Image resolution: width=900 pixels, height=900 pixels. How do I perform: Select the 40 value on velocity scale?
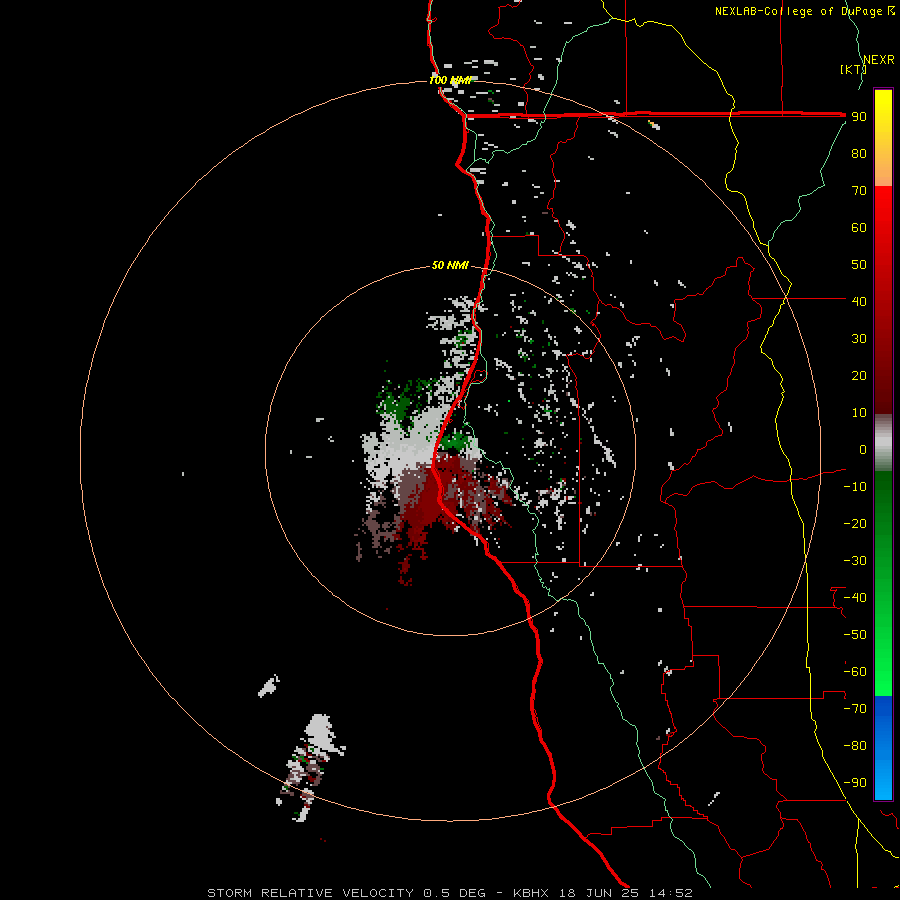tap(859, 301)
